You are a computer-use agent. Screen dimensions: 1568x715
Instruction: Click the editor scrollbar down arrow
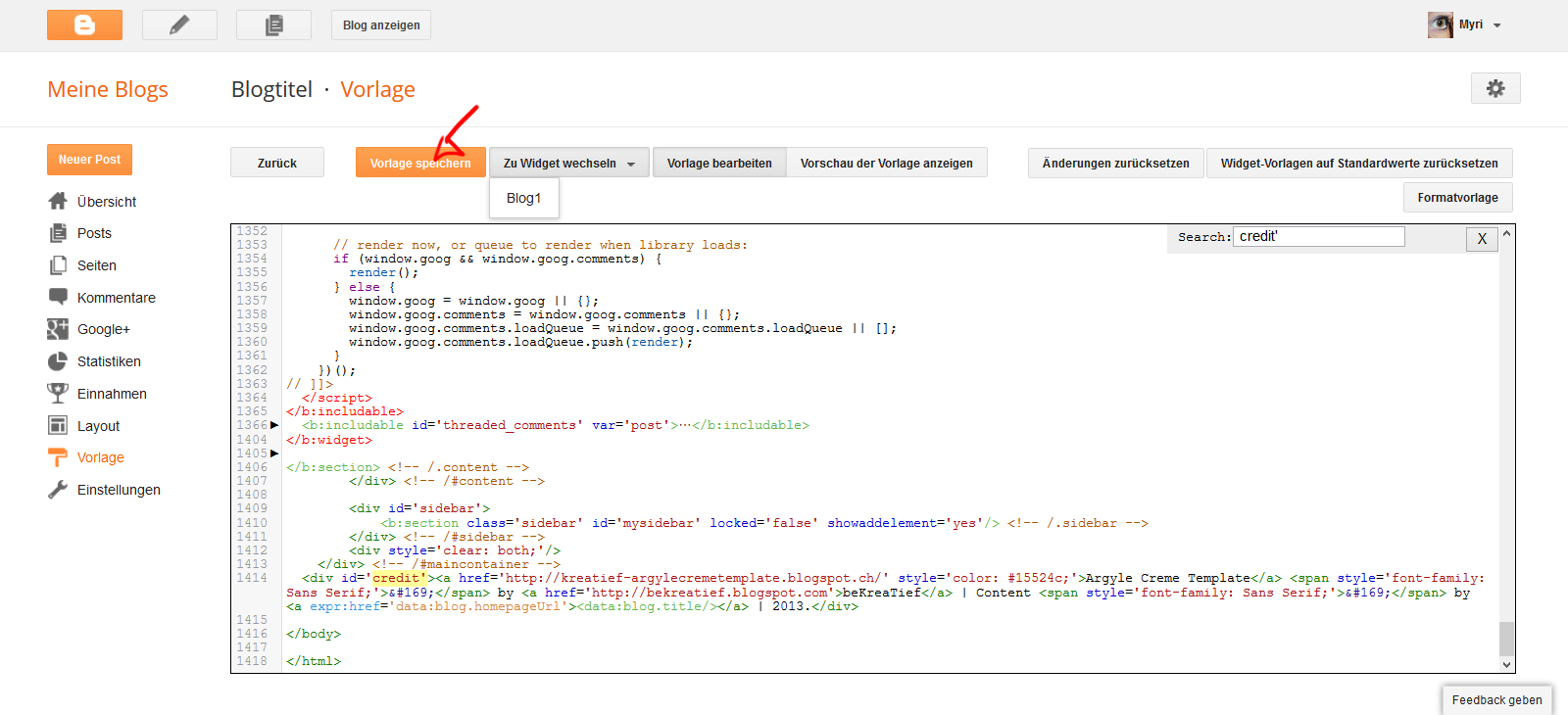(x=1507, y=664)
